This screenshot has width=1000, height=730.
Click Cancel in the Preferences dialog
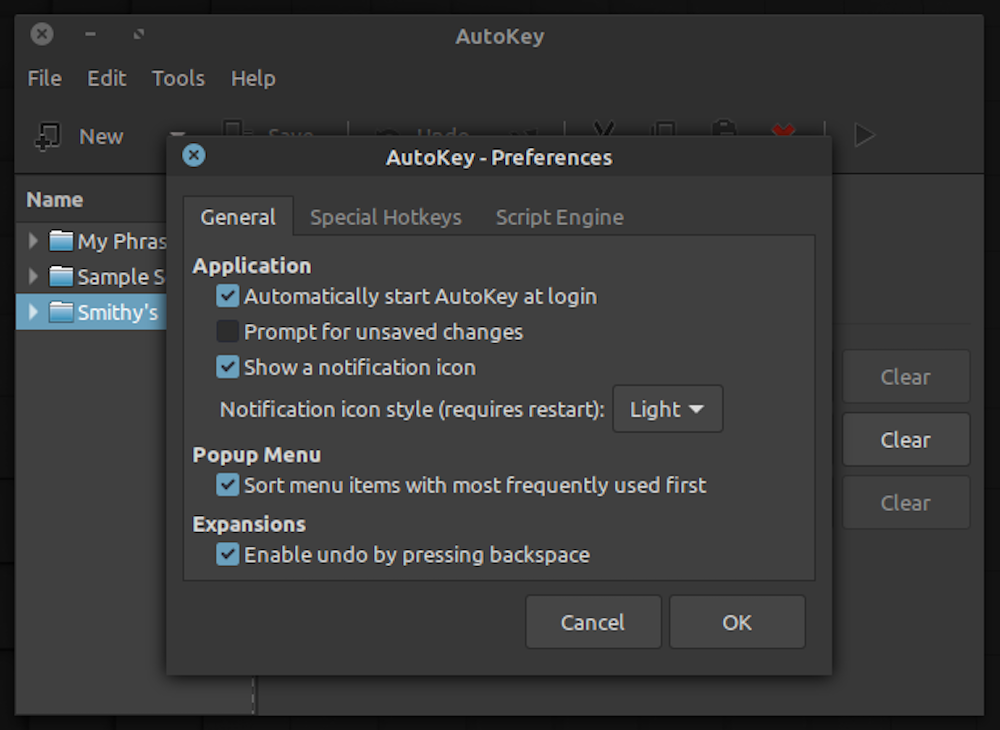pyautogui.click(x=592, y=622)
